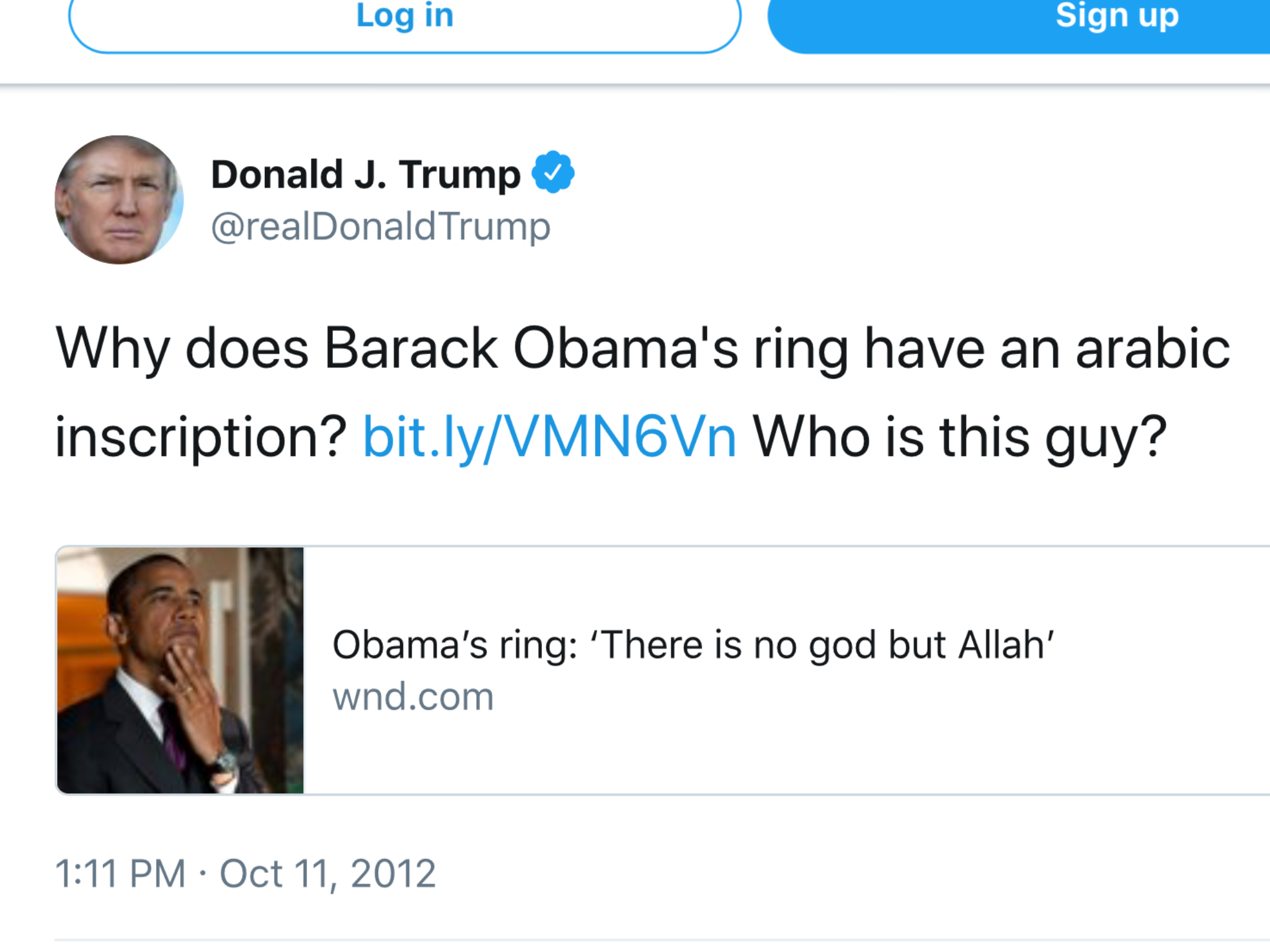The image size is (1270, 952).
Task: Click the tweet's first line of text
Action: (x=642, y=348)
